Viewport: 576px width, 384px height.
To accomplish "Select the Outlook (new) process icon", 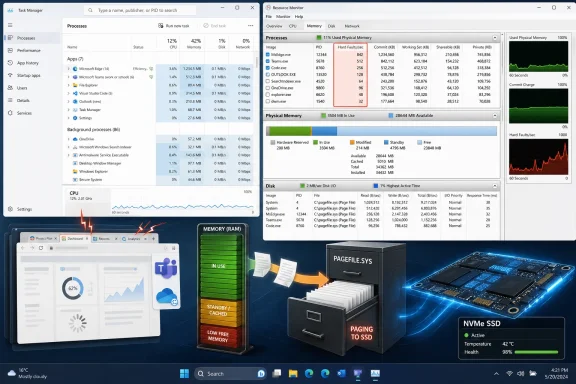I will [x=75, y=101].
